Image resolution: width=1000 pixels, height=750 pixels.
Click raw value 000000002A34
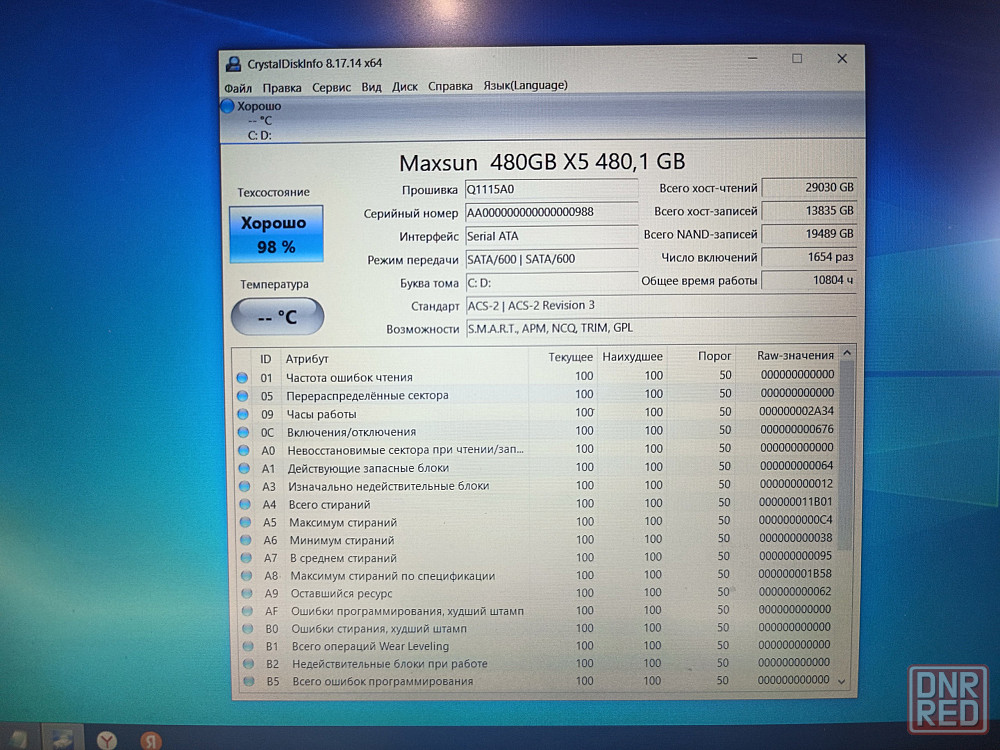tap(797, 411)
